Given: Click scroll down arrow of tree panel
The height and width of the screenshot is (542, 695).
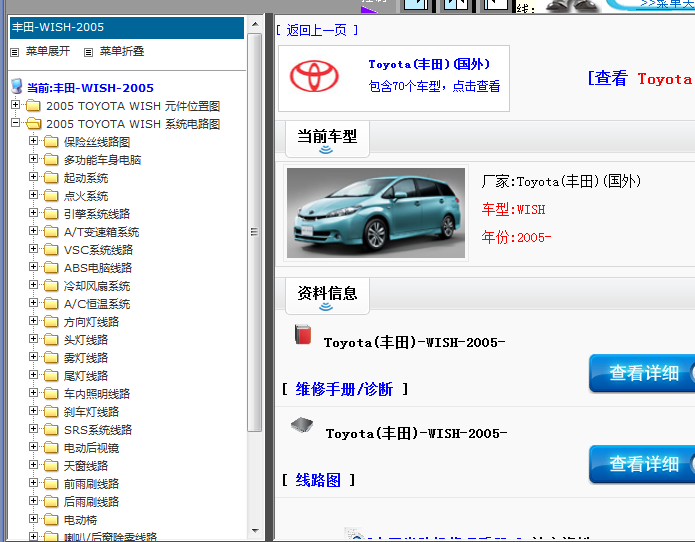Looking at the screenshot, I should pyautogui.click(x=255, y=530).
